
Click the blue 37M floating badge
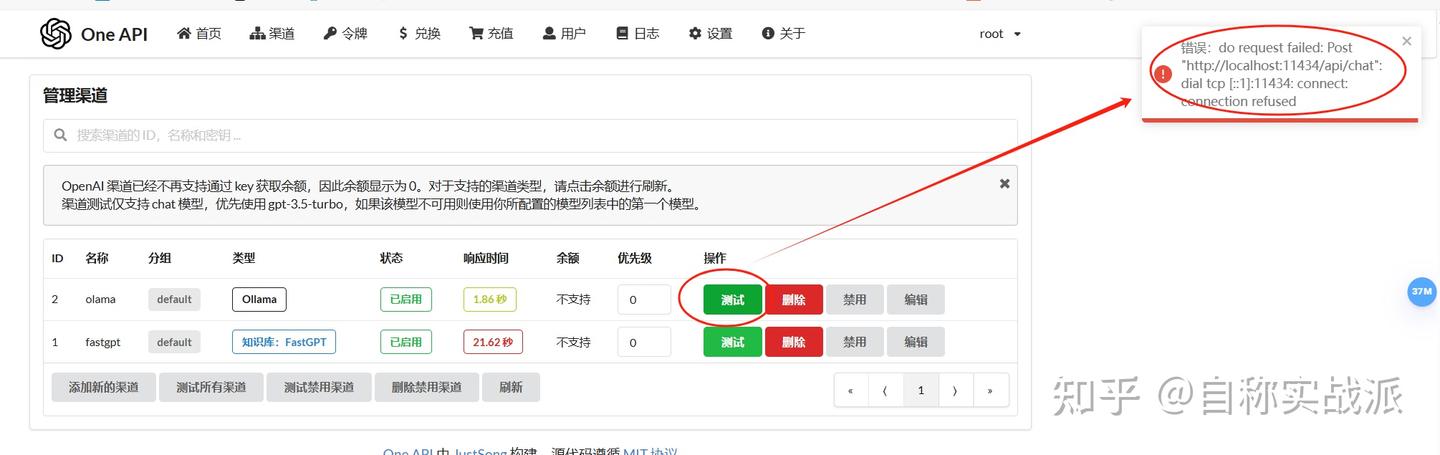click(x=1421, y=292)
